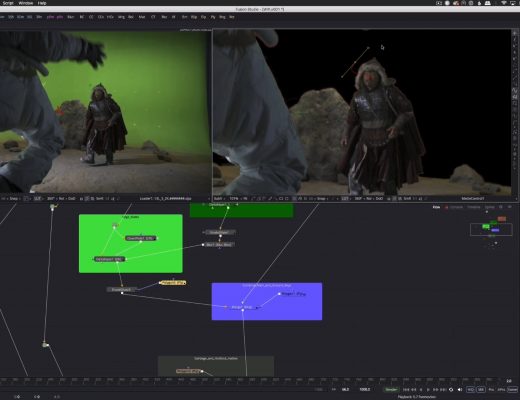Select the node below the dark green group
This screenshot has width=520, height=400.
(219, 232)
